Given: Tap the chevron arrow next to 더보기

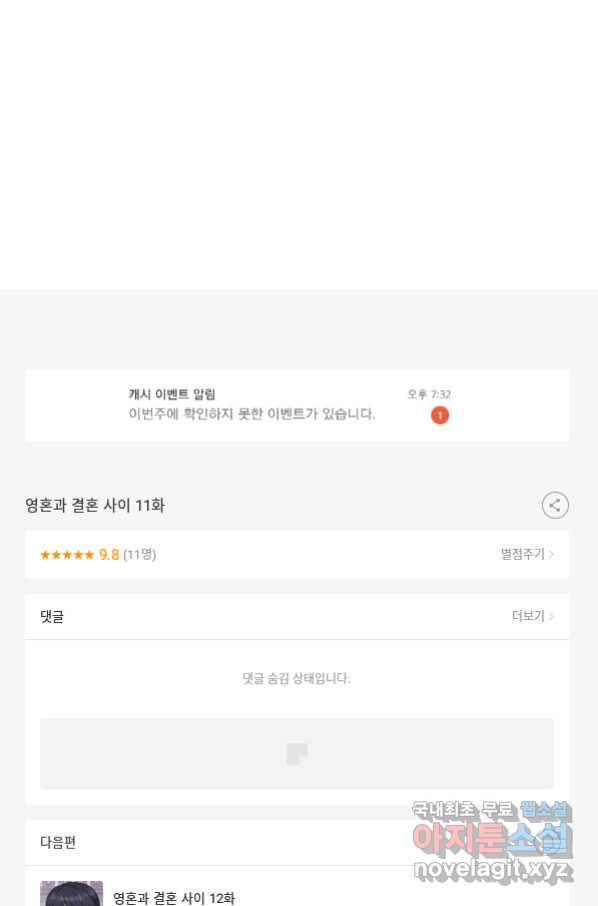Looking at the screenshot, I should [x=551, y=617].
